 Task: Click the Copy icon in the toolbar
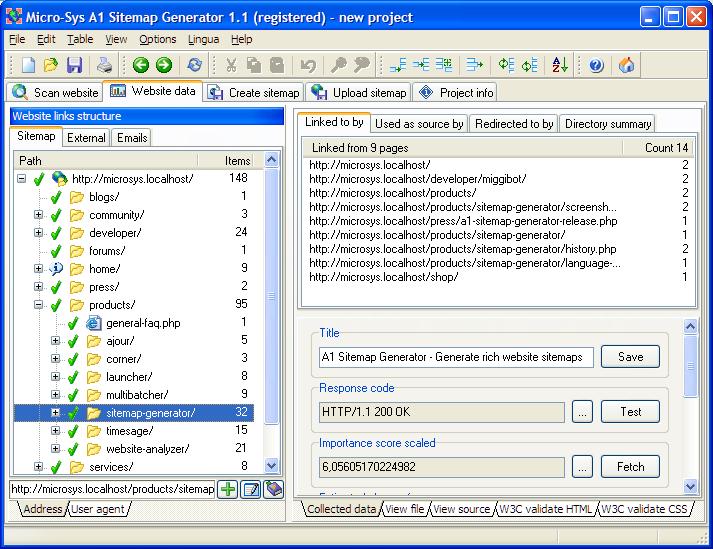coord(254,65)
